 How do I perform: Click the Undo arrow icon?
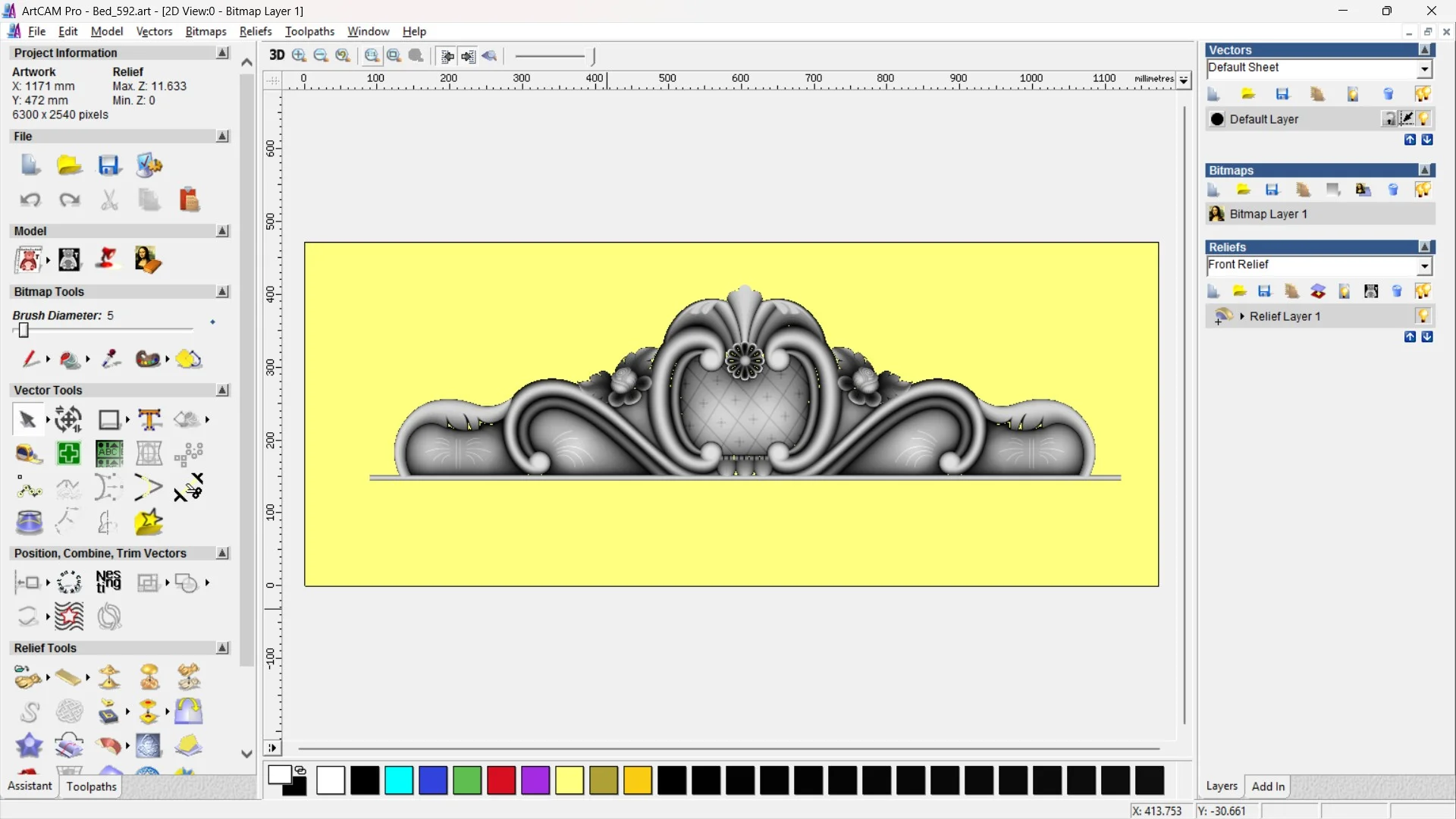point(30,200)
